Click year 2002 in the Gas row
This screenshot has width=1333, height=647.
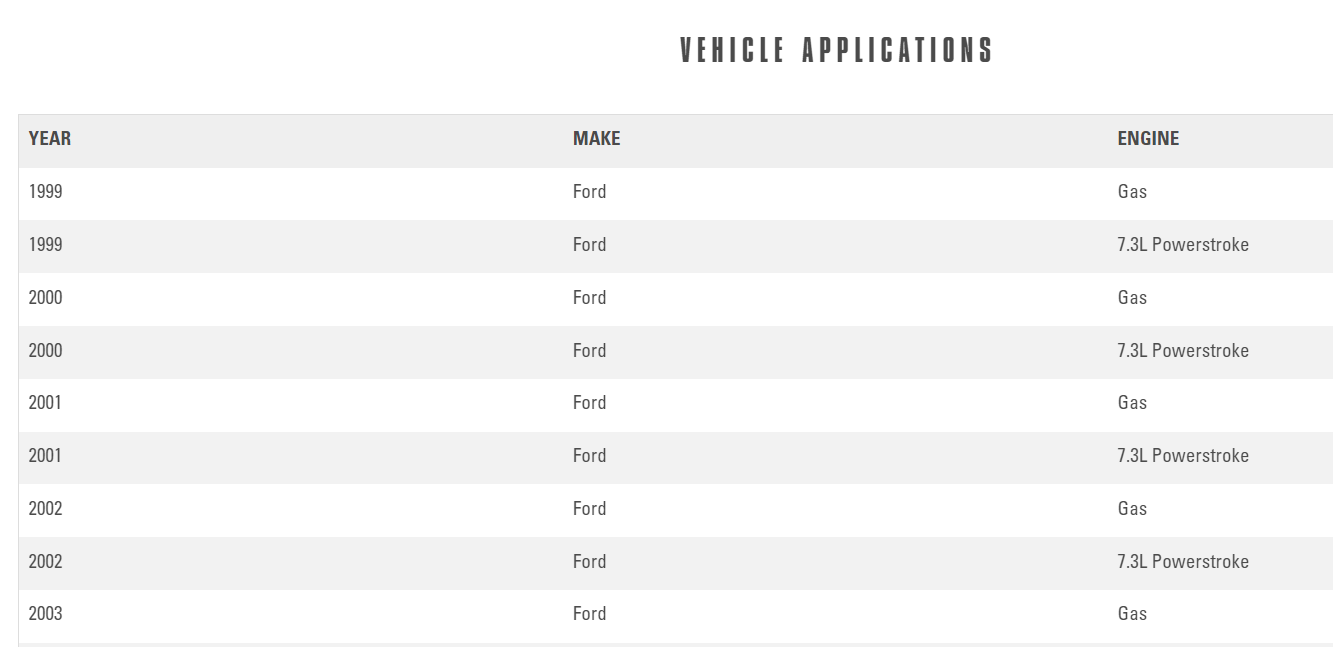(x=45, y=509)
